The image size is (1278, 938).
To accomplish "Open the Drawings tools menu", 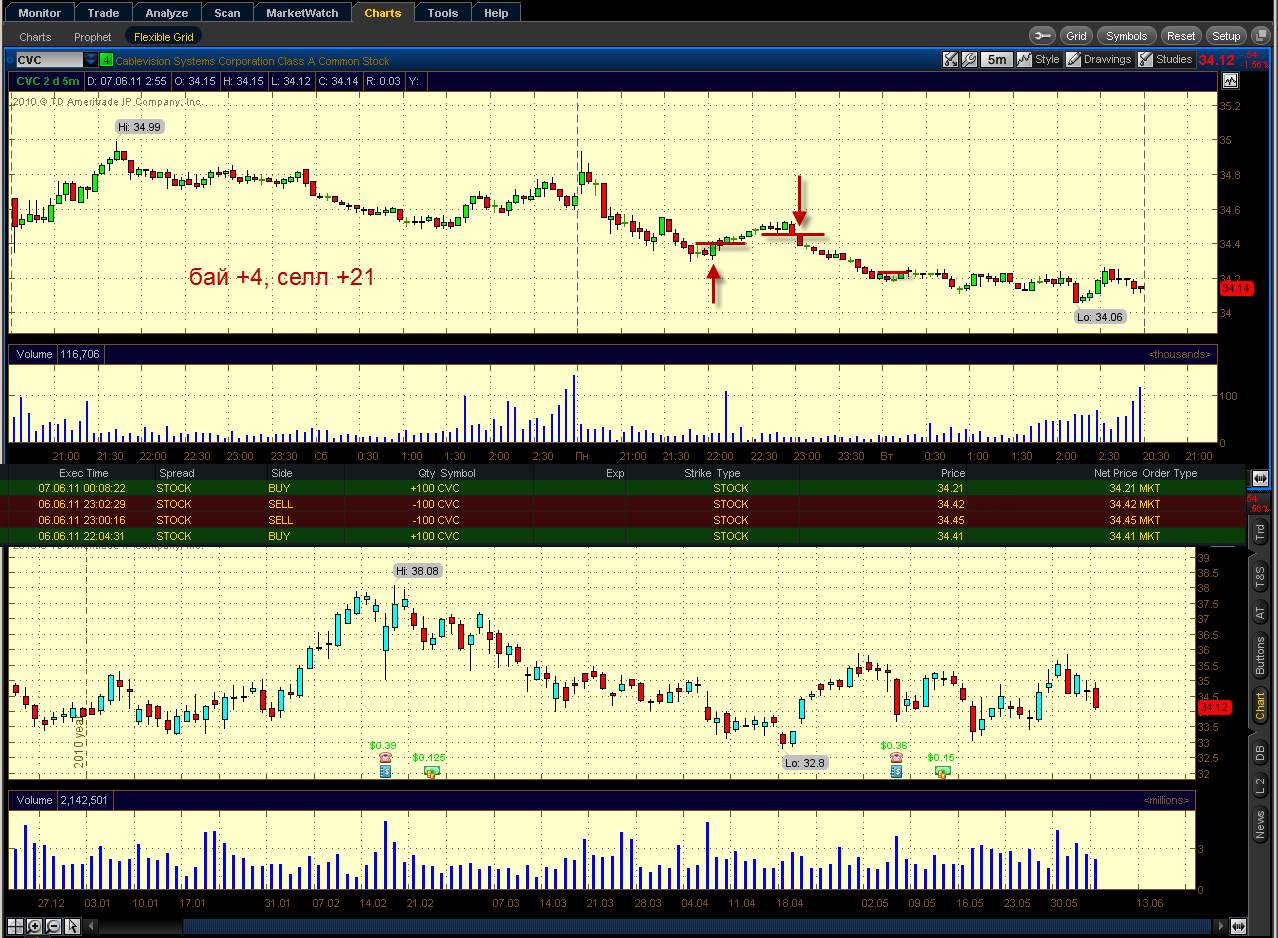I will (1098, 60).
